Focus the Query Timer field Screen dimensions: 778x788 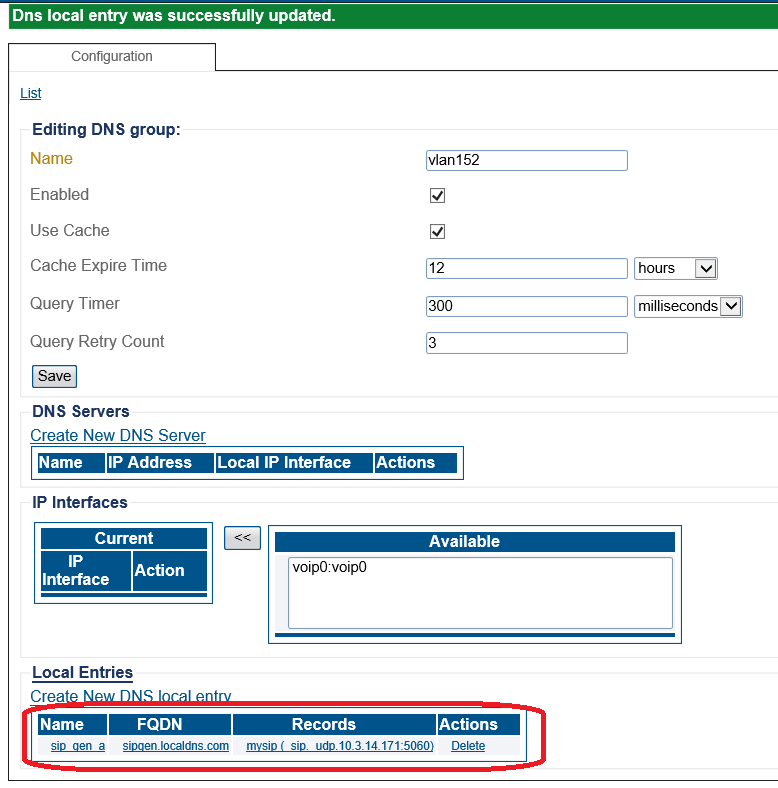[526, 306]
